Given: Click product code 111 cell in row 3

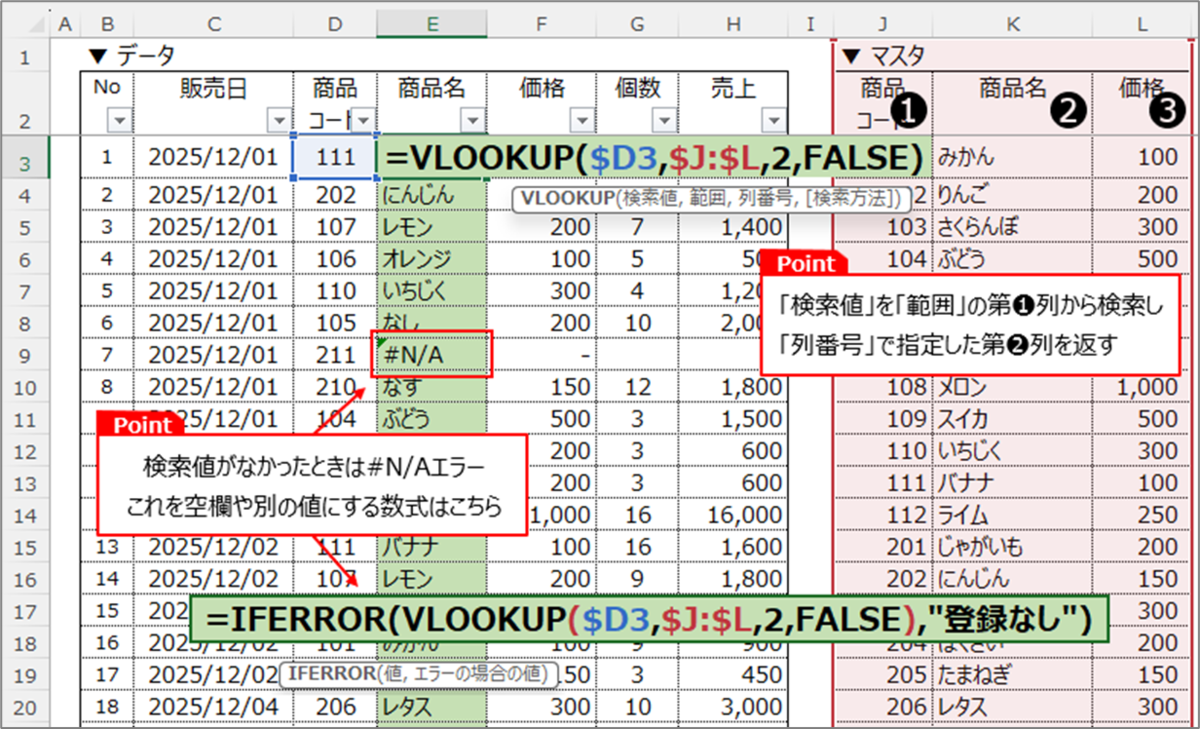Looking at the screenshot, I should pyautogui.click(x=336, y=157).
